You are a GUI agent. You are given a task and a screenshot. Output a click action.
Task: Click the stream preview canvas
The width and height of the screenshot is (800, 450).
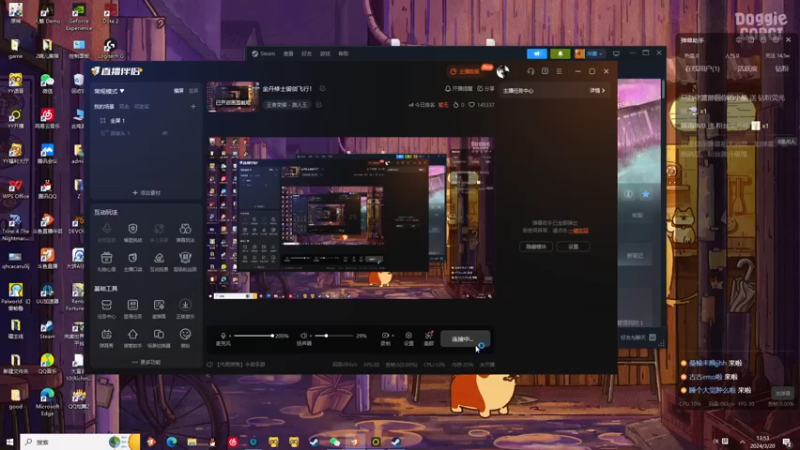350,217
